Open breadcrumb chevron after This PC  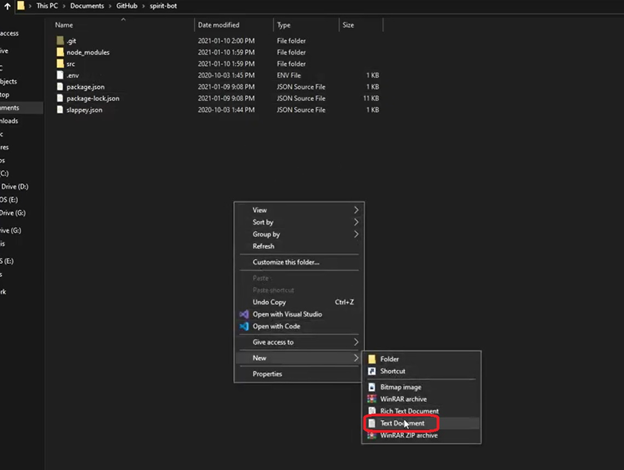tap(64, 6)
